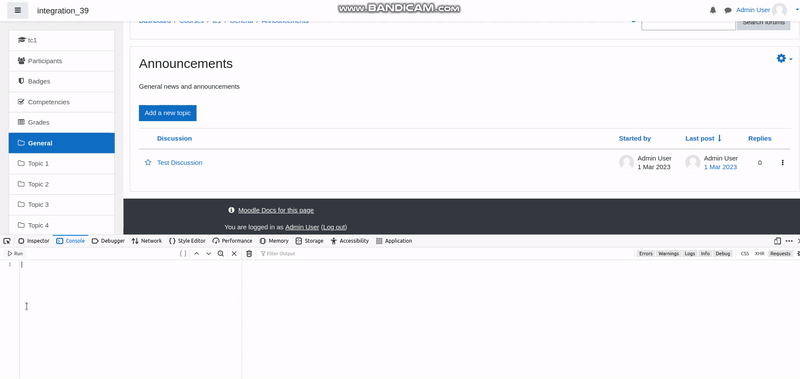Toggle the Requests filter
The image size is (800, 379).
(x=780, y=254)
